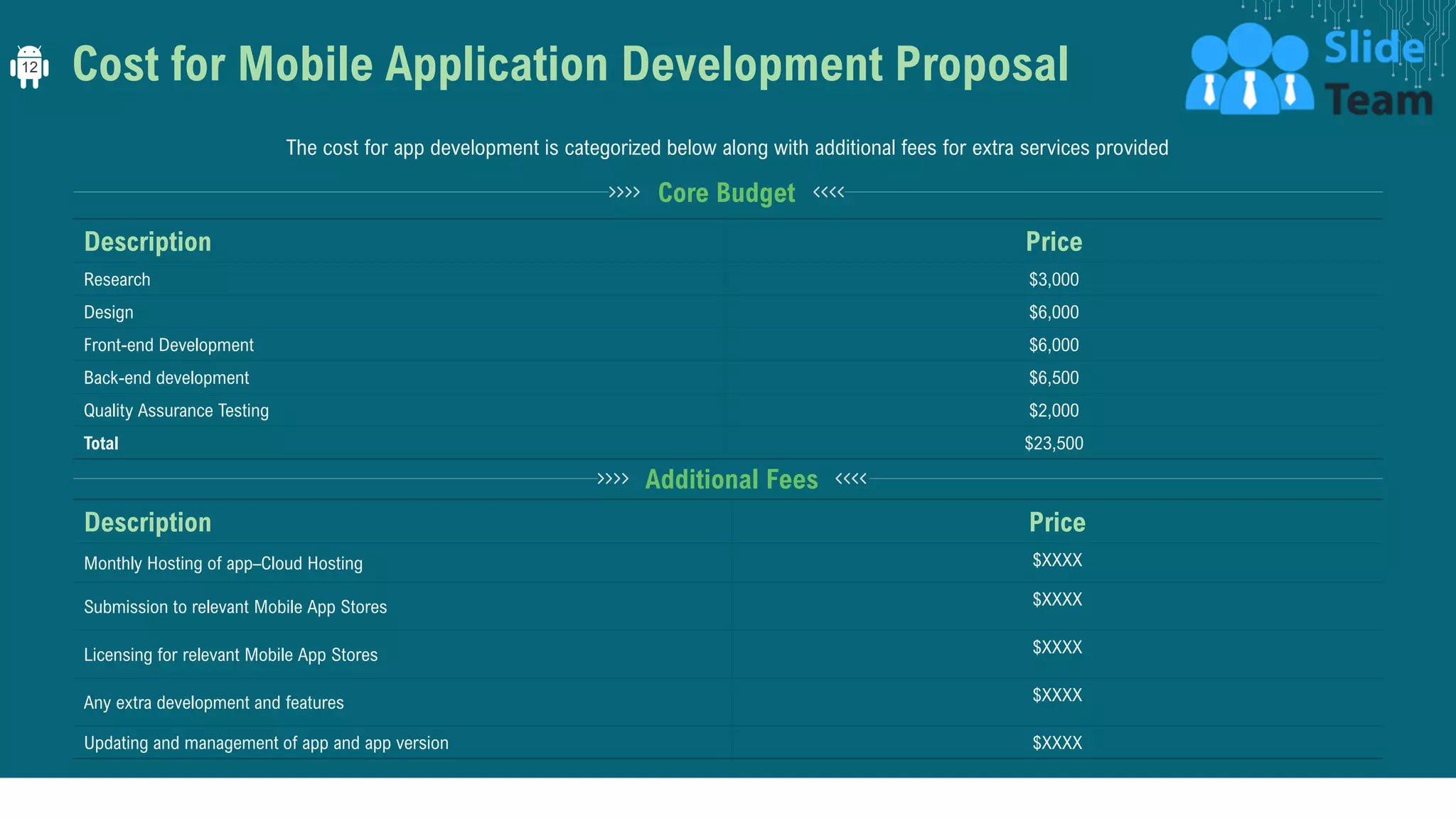The height and width of the screenshot is (819, 1456).
Task: Select the 'Additional Fees' section heading
Action: tap(732, 479)
